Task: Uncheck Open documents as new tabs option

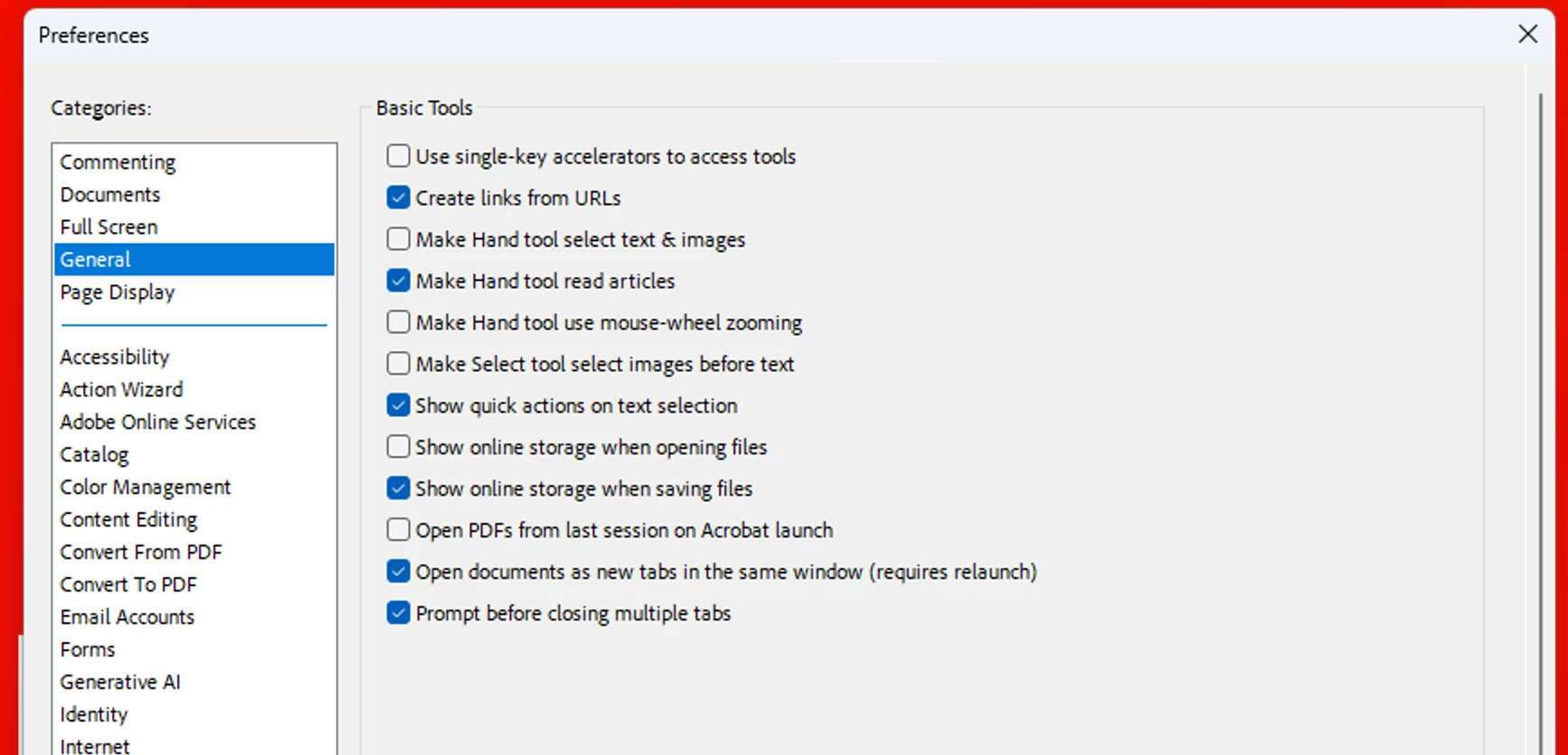Action: coord(398,572)
